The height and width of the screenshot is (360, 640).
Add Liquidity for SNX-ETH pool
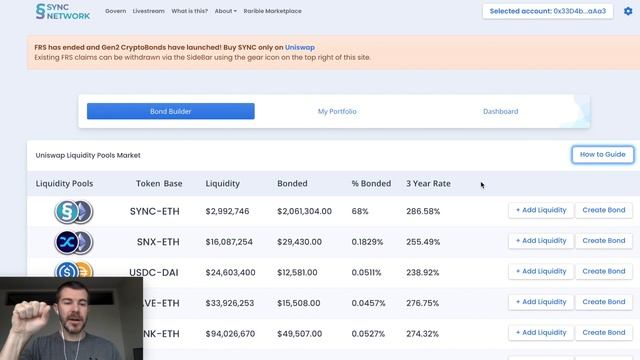(541, 241)
